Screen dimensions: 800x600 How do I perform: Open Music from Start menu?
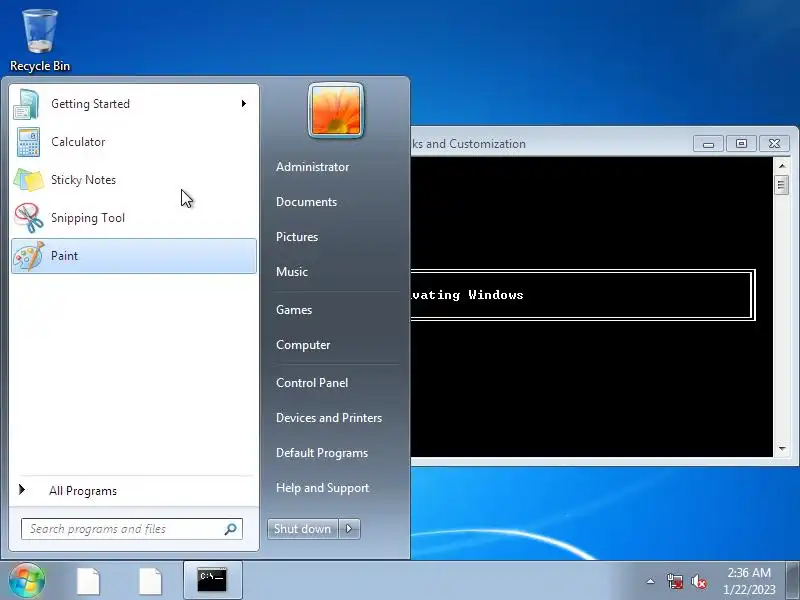coord(292,272)
